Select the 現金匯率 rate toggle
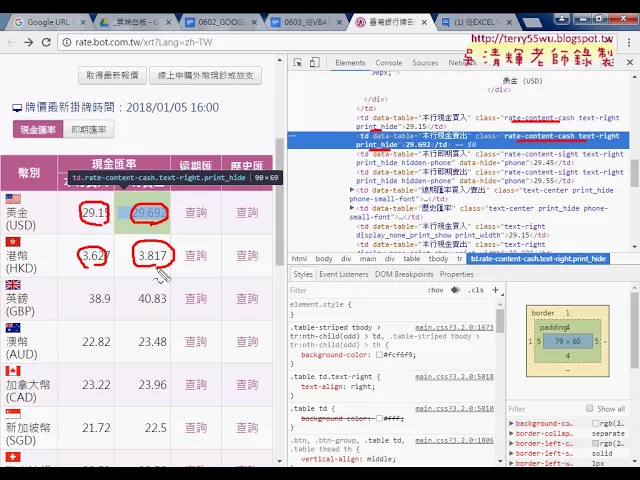Viewport: 640px width, 480px height. tap(38, 129)
